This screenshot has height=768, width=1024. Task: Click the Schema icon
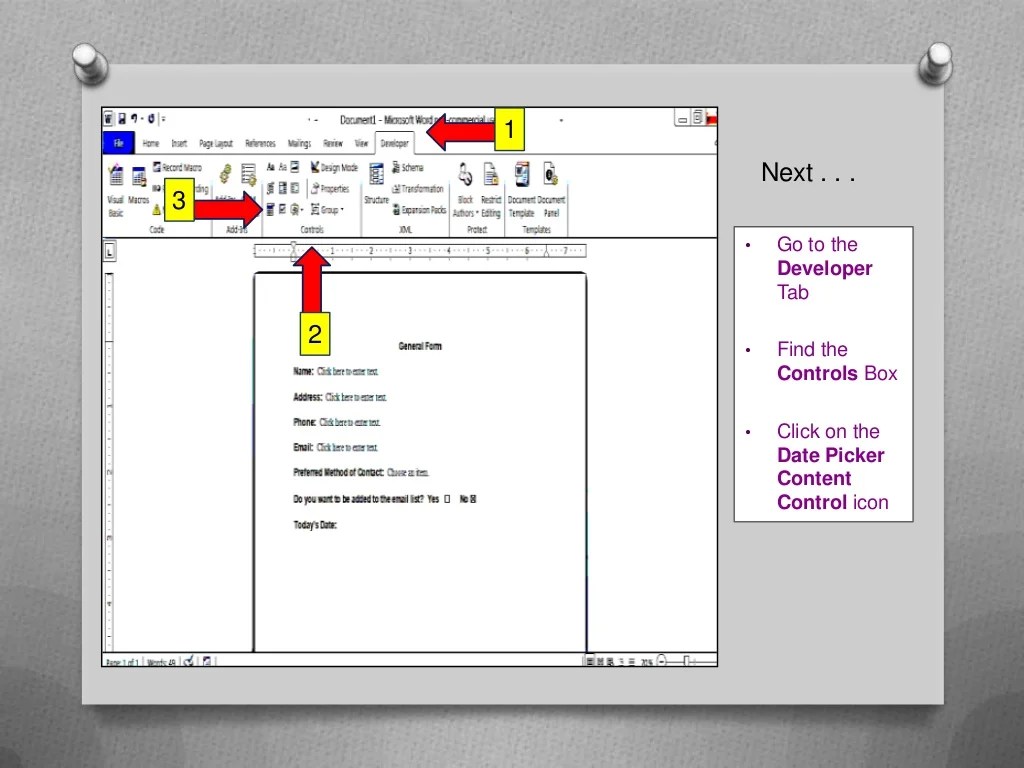407,168
